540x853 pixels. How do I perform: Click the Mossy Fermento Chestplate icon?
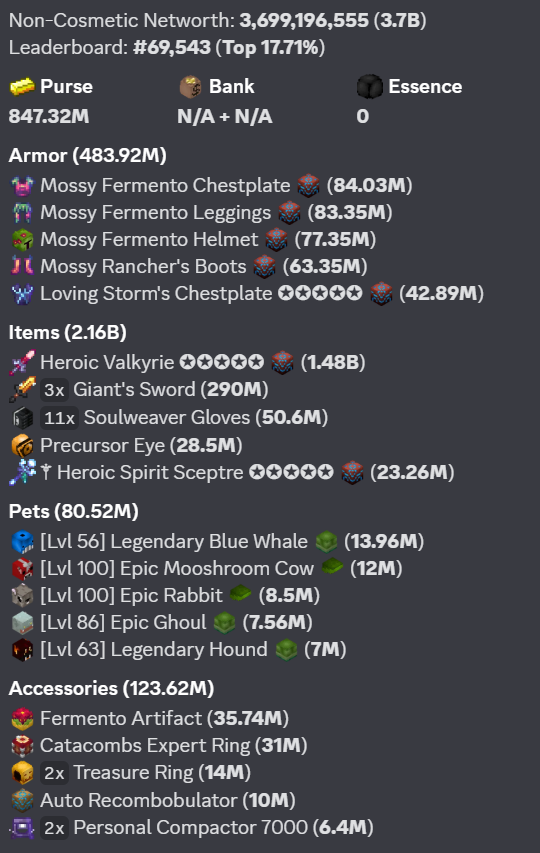[x=22, y=186]
